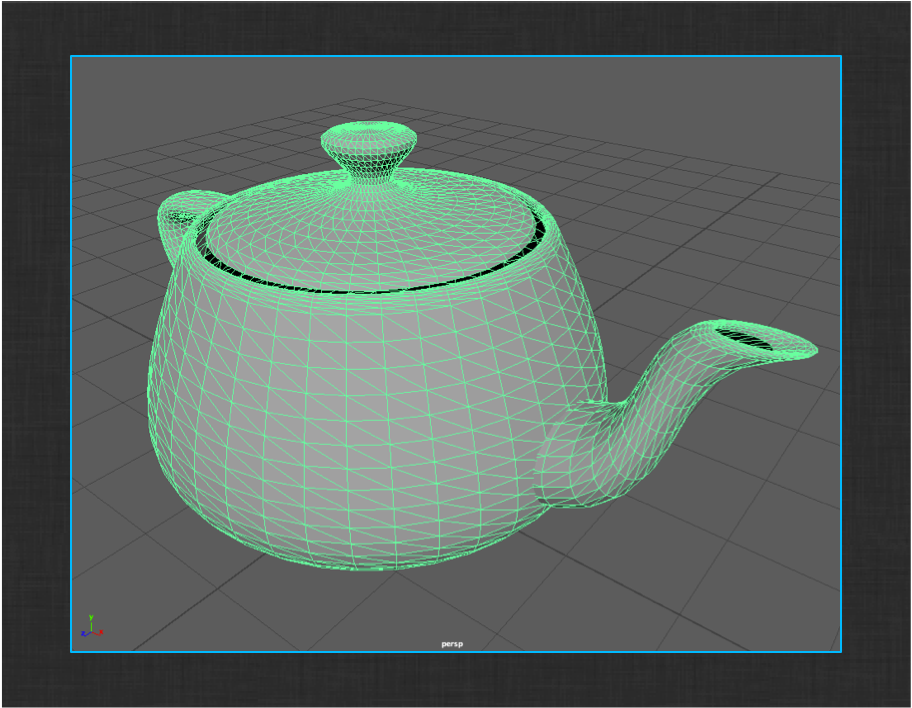912x708 pixels.
Task: Click the XYZ axis orientation gizmo
Action: click(x=91, y=627)
